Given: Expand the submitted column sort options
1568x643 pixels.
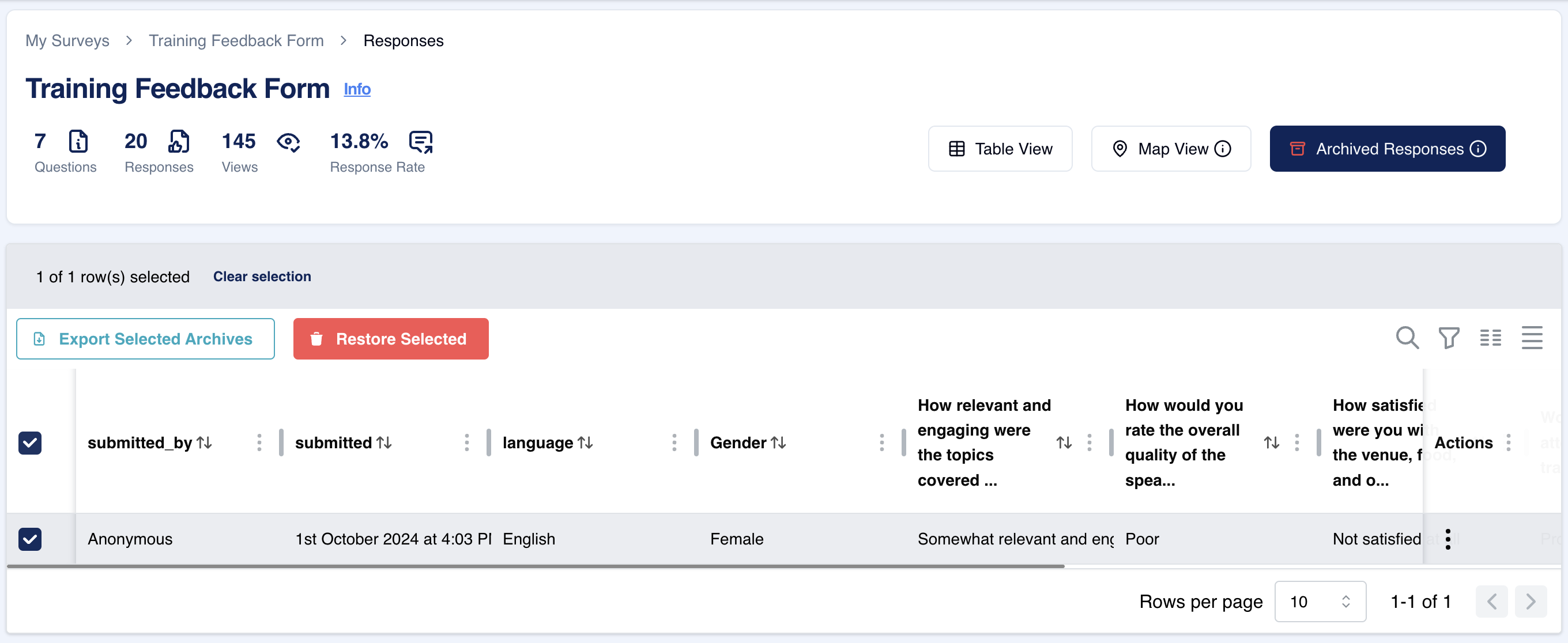Looking at the screenshot, I should [x=466, y=442].
